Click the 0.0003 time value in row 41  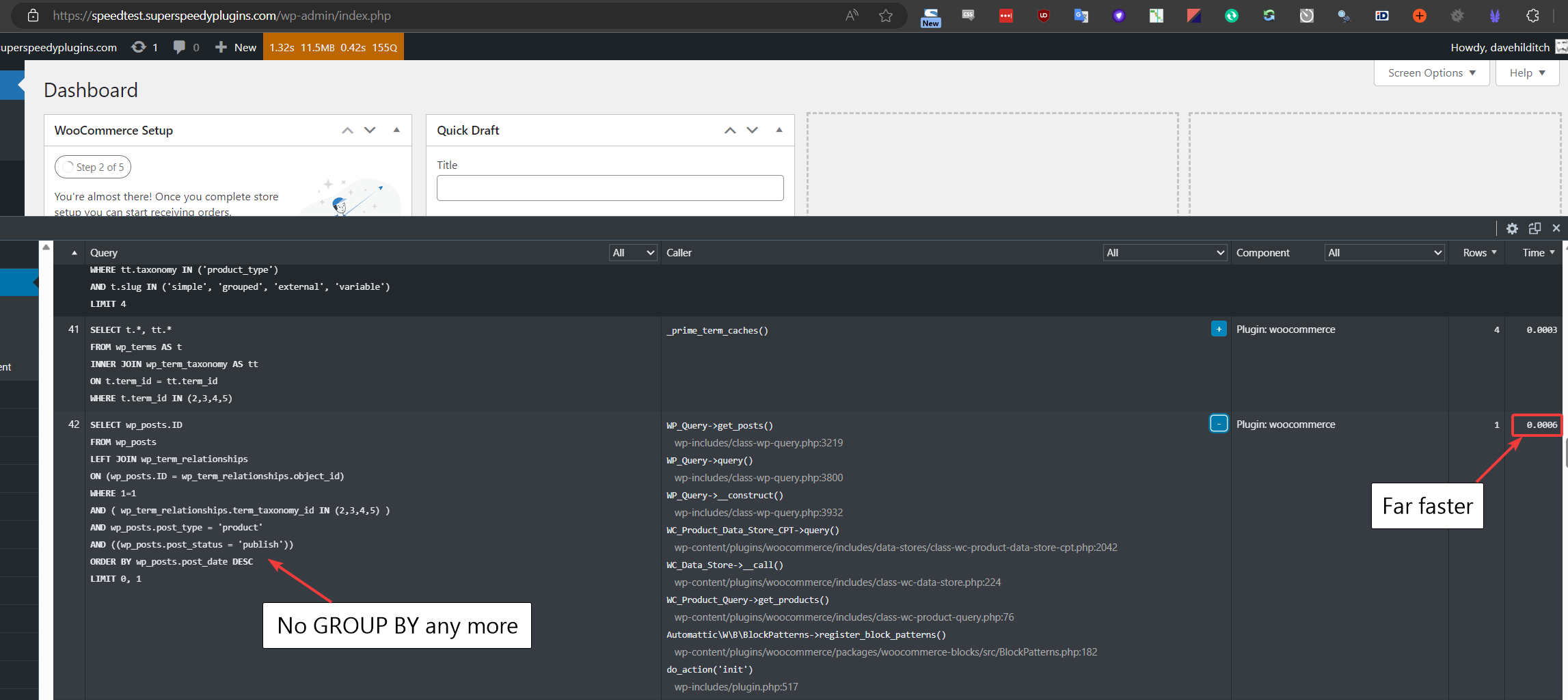(x=1542, y=329)
